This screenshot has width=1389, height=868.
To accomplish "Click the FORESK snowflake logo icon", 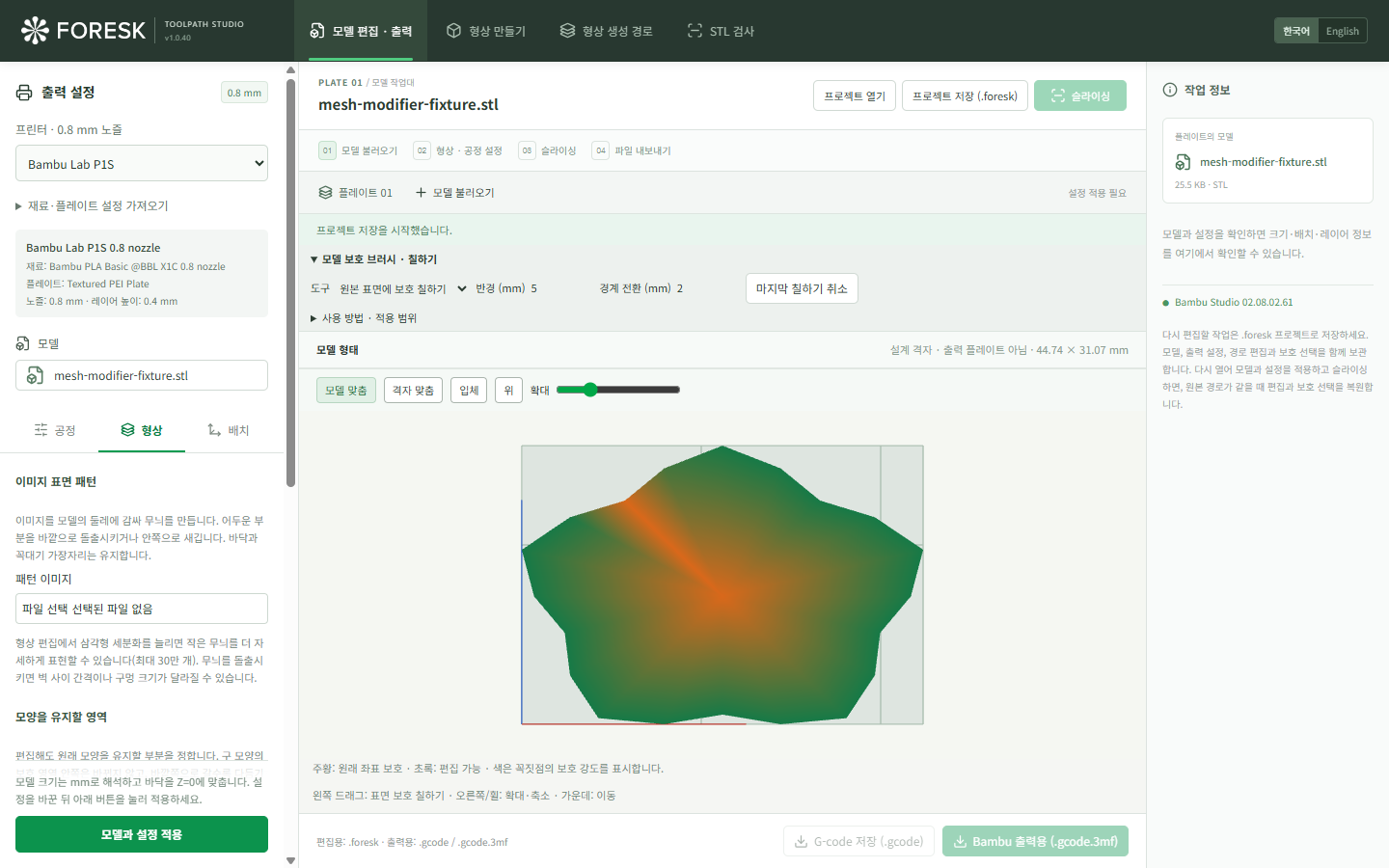I will [x=35, y=31].
